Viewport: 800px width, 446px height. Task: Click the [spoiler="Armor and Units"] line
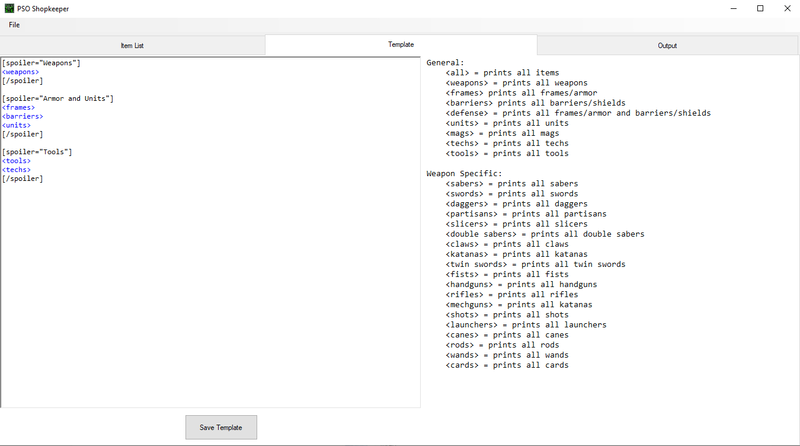[x=58, y=98]
